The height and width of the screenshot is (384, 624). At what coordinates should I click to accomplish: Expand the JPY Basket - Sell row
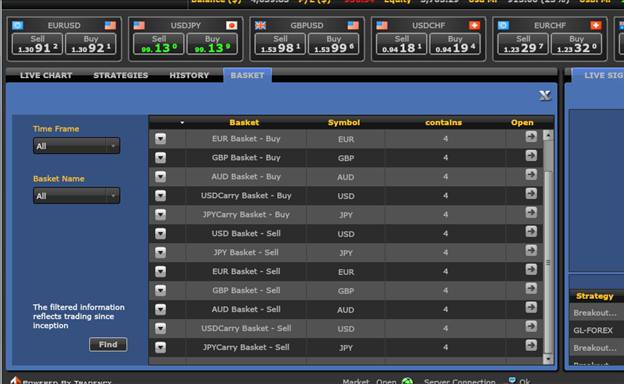[160, 252]
